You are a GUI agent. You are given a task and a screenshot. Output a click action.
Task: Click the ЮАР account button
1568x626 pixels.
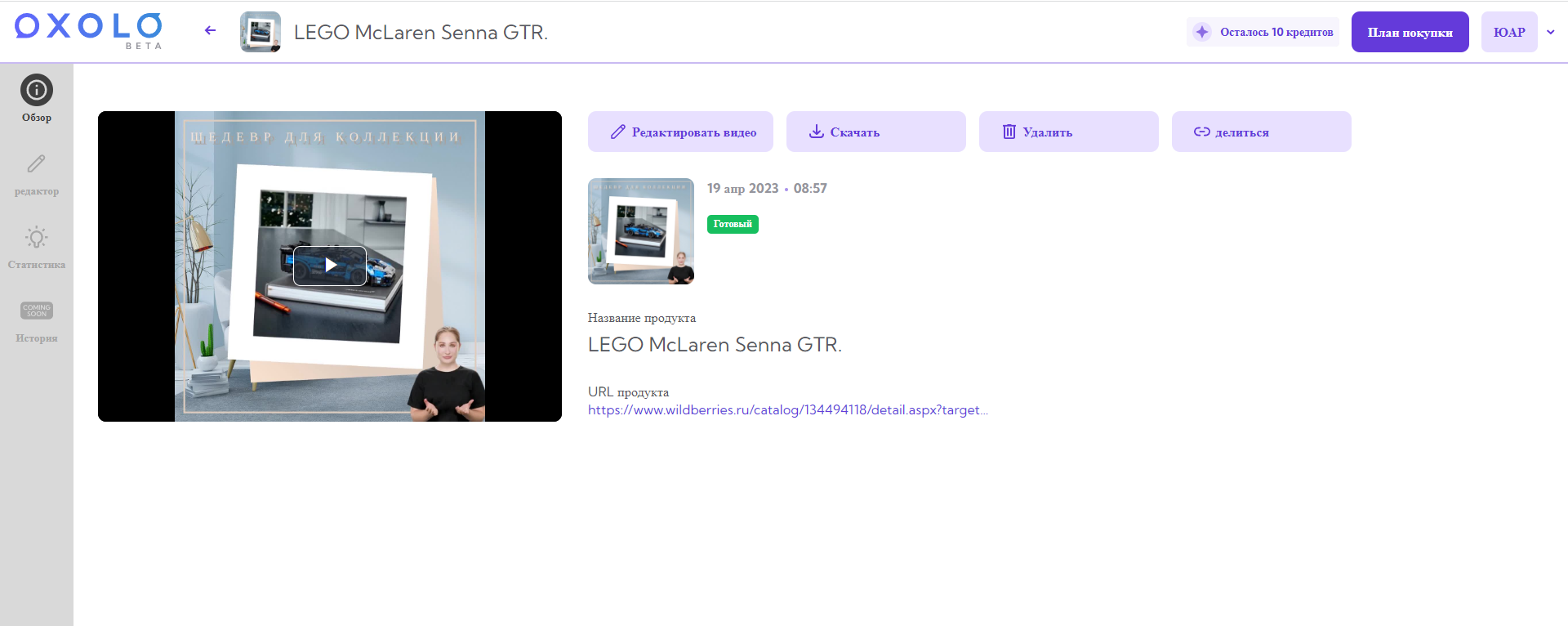click(x=1509, y=32)
